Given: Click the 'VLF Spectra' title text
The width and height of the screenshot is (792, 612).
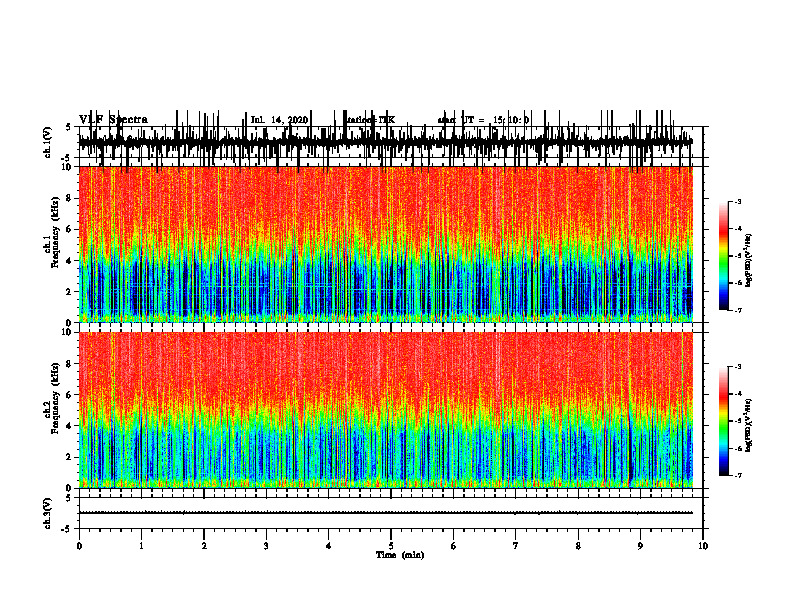Looking at the screenshot, I should click(113, 120).
